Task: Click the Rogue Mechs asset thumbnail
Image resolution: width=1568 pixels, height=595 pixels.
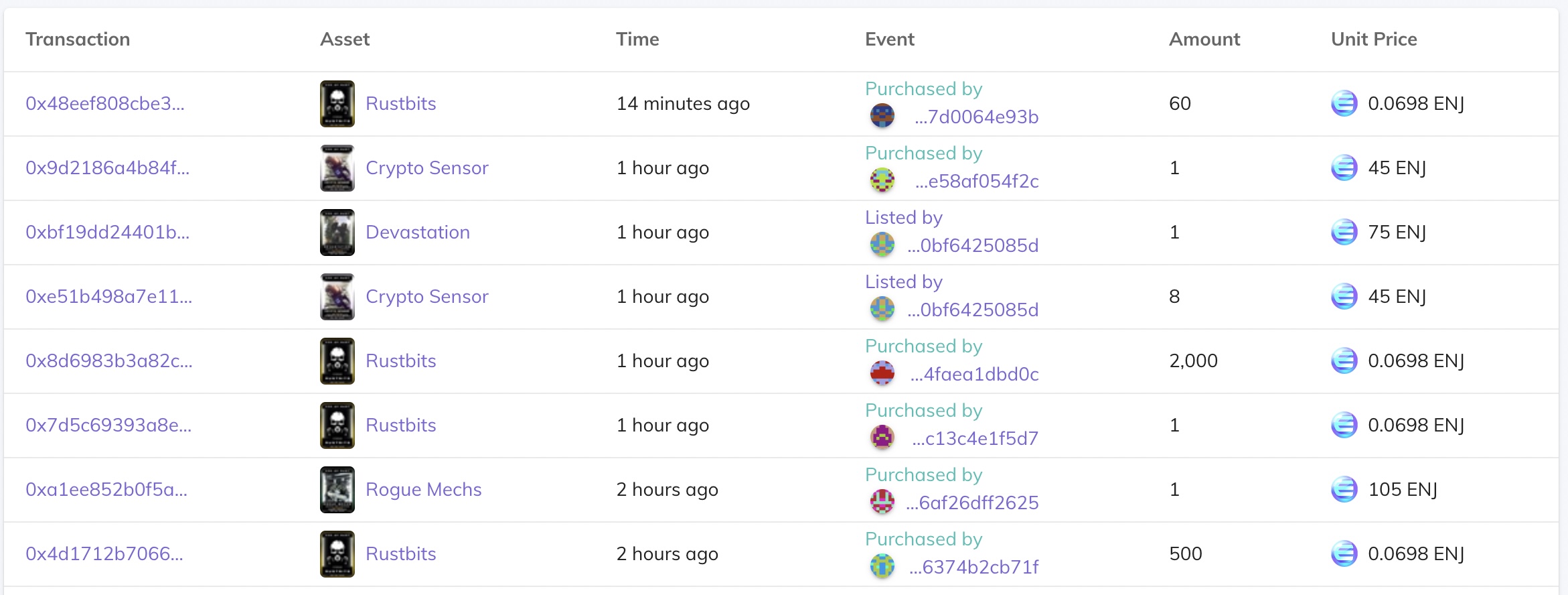Action: [337, 490]
